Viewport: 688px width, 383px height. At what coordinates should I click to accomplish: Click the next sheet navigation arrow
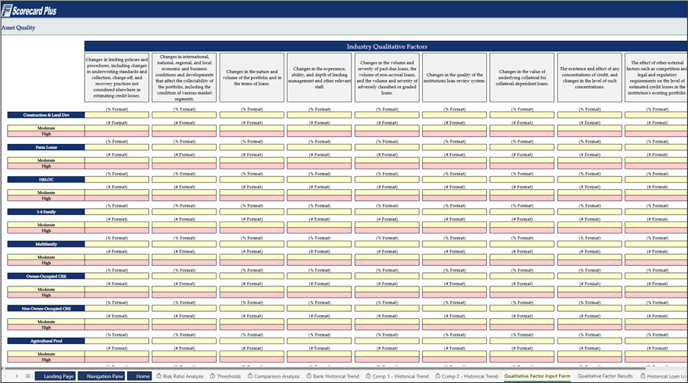point(17,376)
